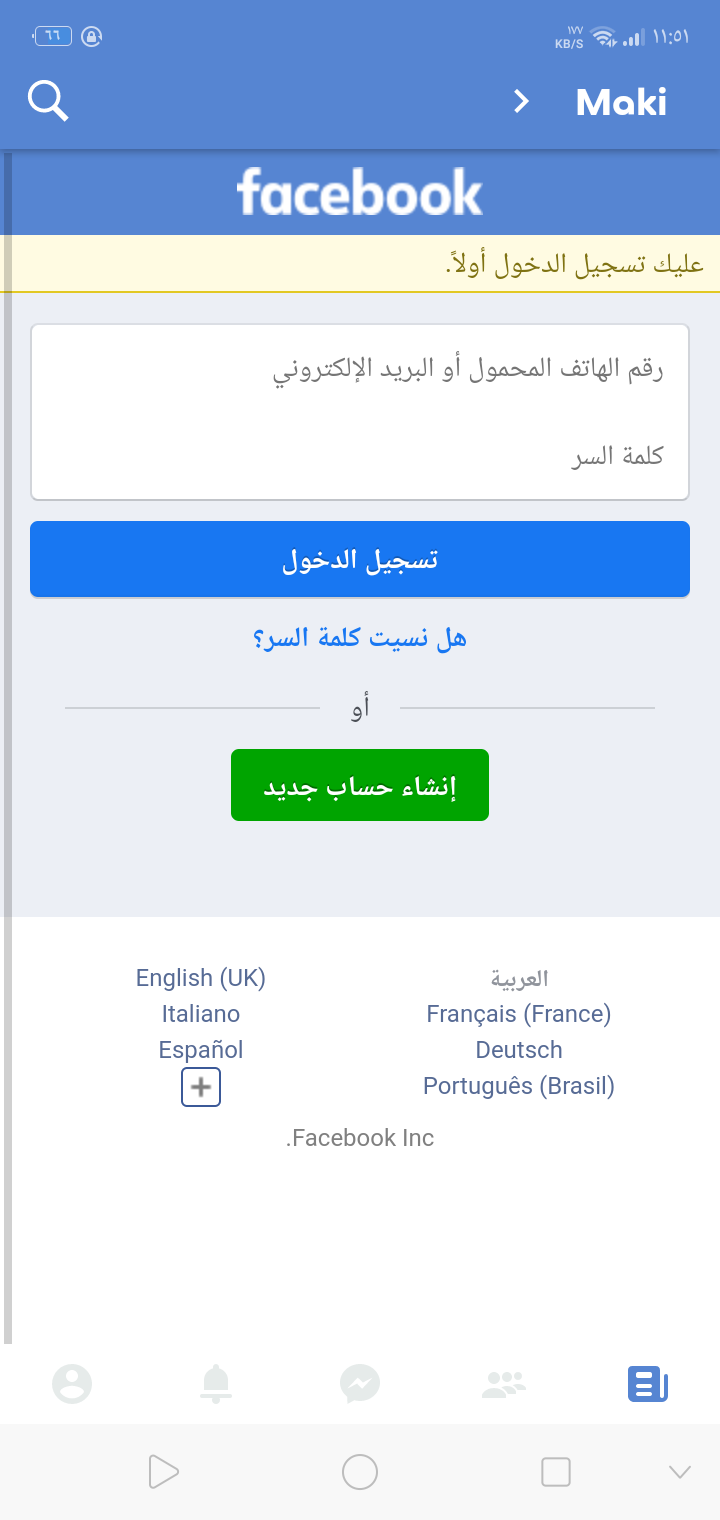Focus the phone or email field
This screenshot has height=1520, width=720.
click(x=360, y=369)
